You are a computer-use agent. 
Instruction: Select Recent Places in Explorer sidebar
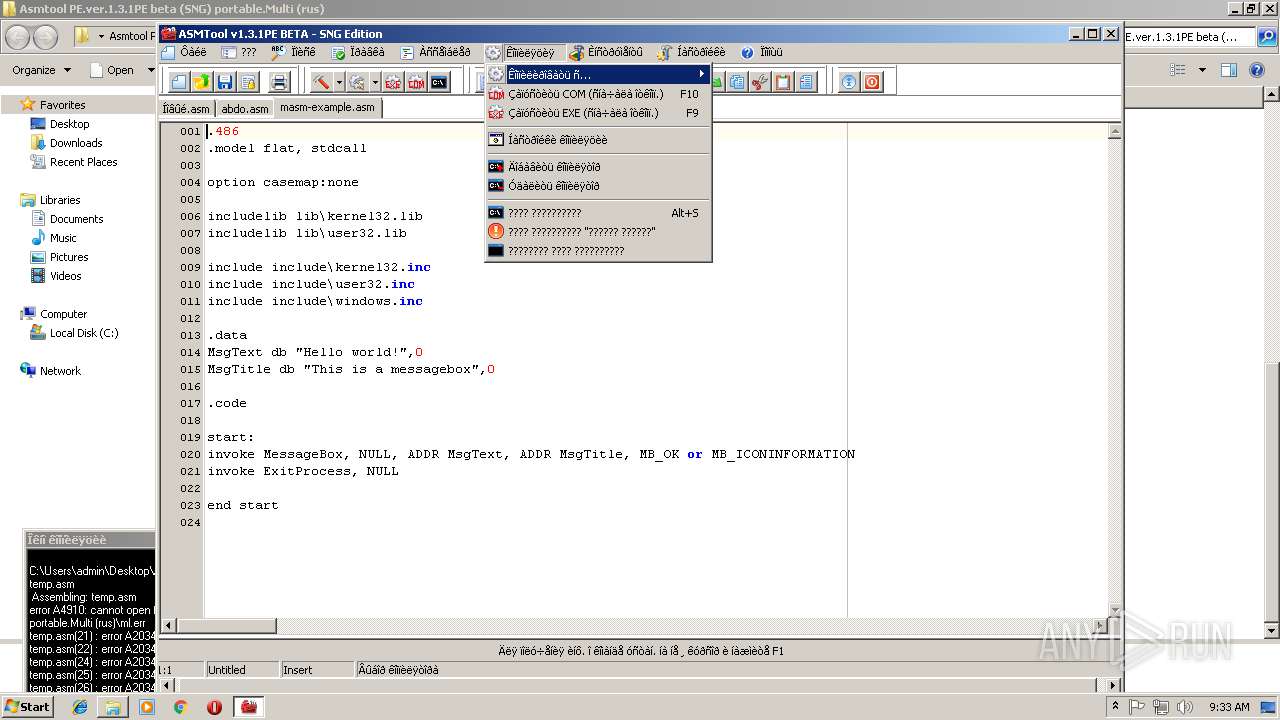[x=83, y=162]
